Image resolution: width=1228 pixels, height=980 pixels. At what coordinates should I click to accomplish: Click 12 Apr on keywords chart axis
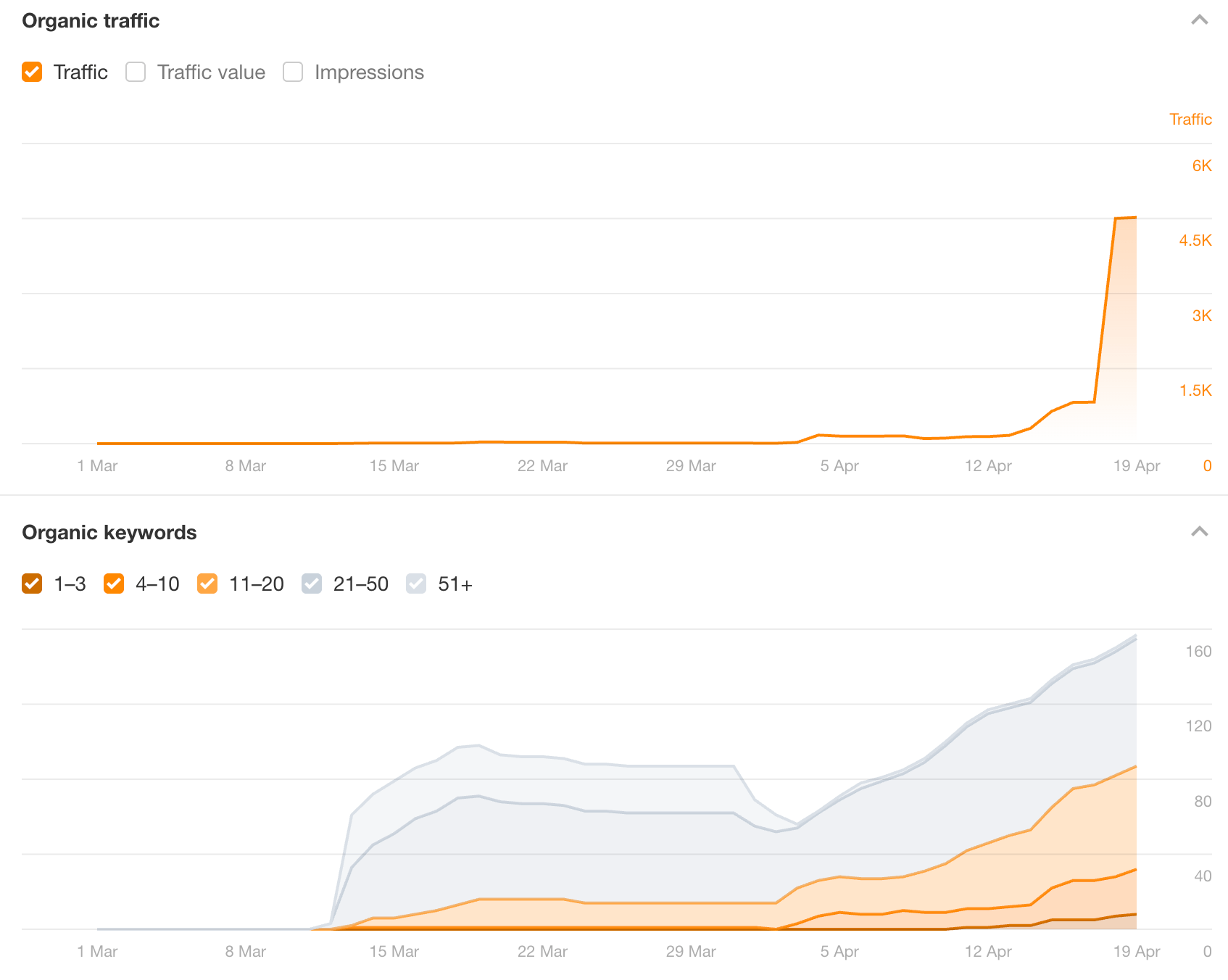988,952
